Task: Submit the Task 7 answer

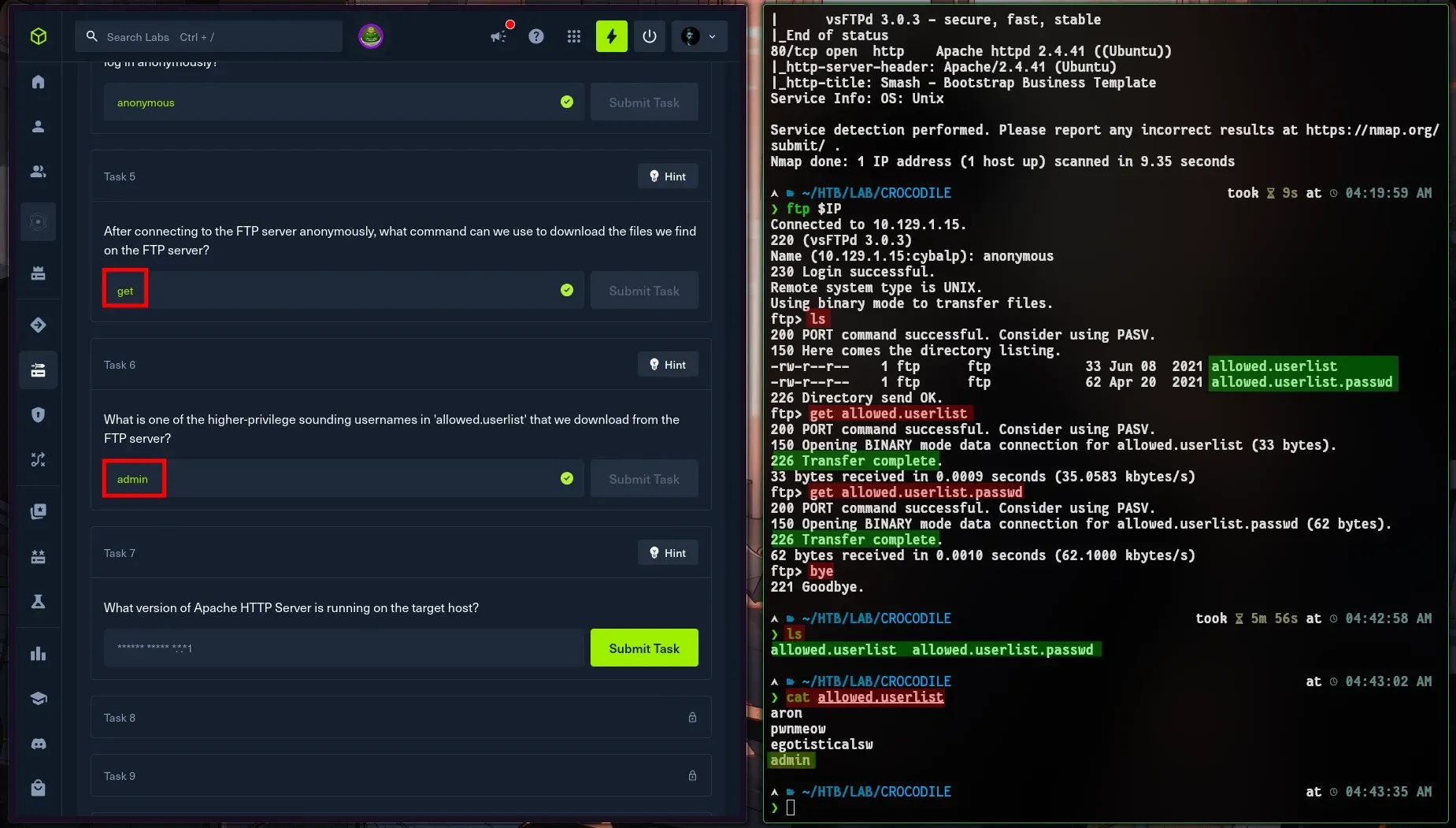Action: click(644, 648)
